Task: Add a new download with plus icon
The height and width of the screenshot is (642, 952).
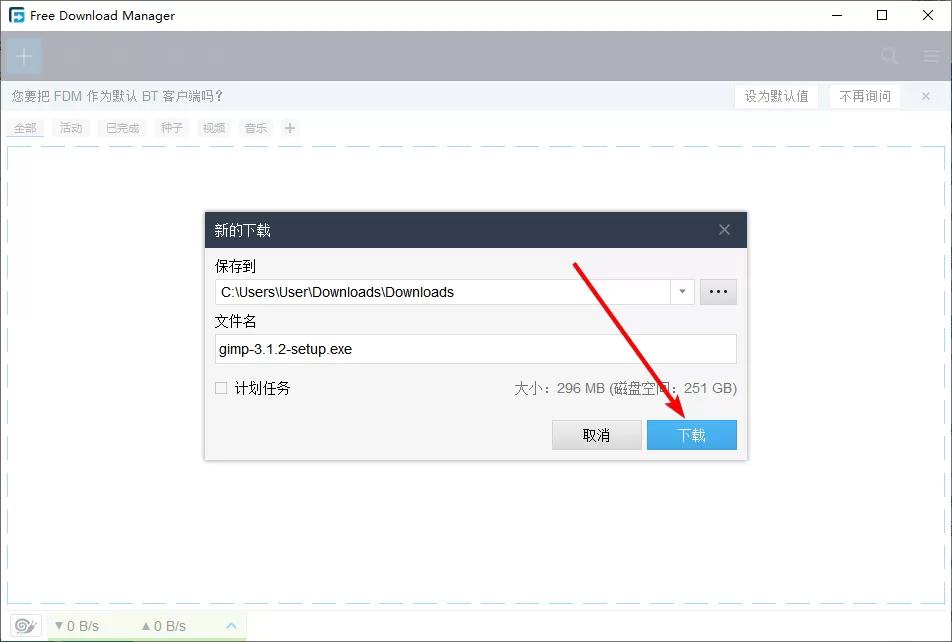Action: 24,56
